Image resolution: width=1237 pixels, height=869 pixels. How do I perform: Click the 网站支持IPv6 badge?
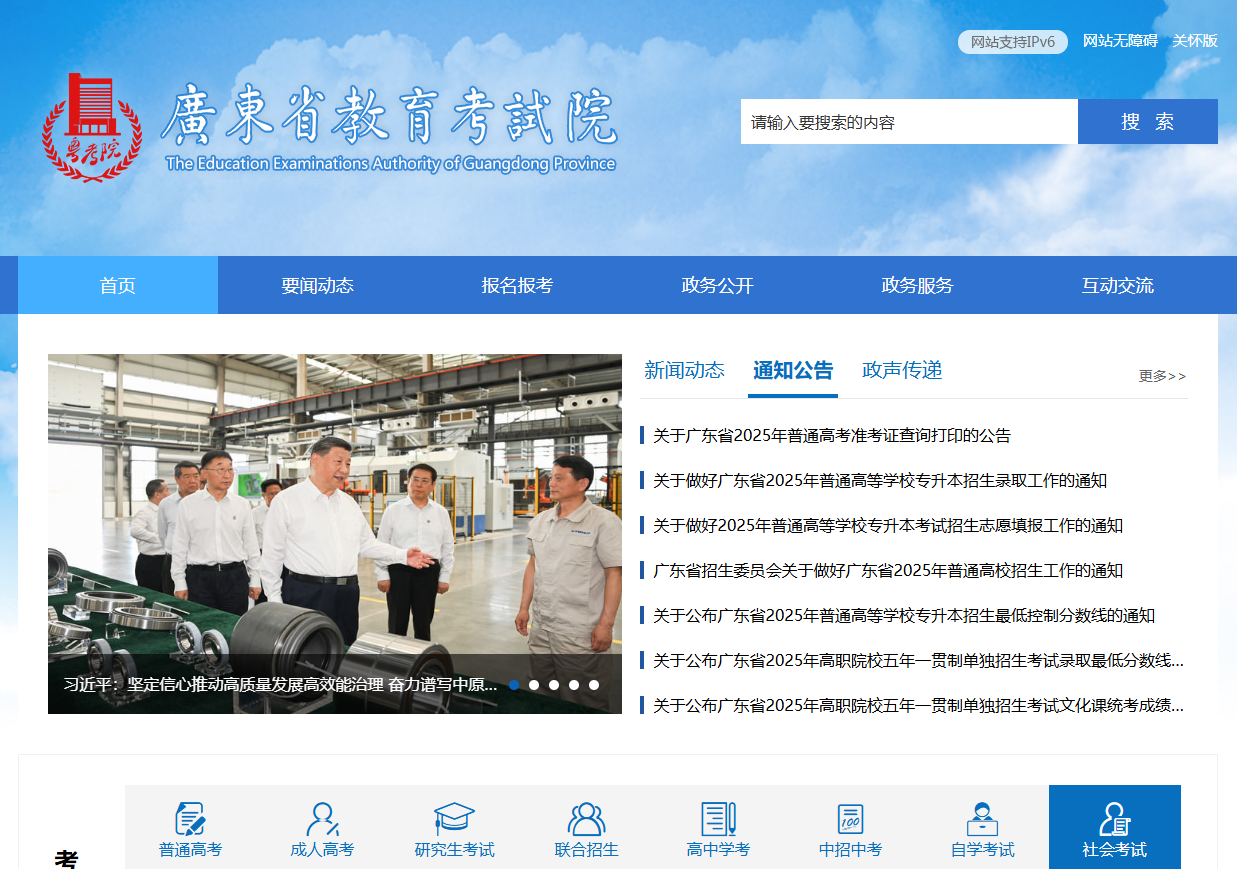click(x=1013, y=42)
